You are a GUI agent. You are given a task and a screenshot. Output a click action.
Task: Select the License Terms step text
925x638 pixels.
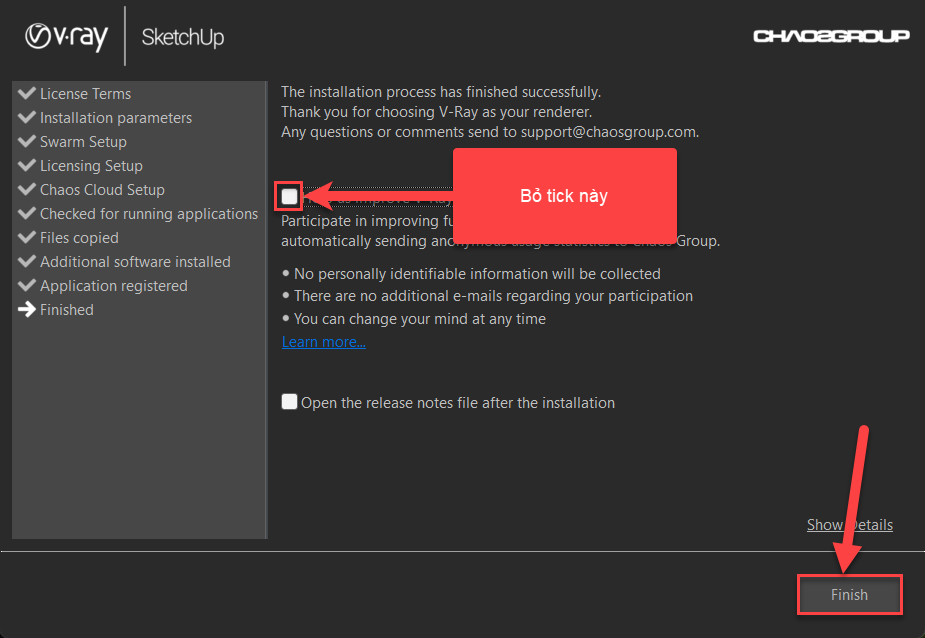[86, 94]
